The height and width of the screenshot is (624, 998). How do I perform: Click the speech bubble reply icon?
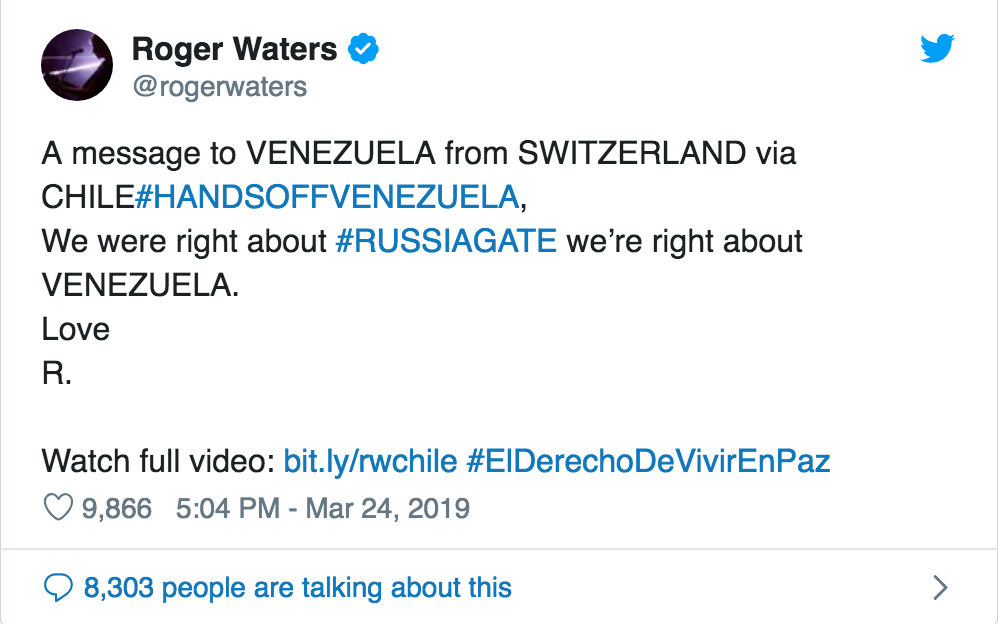59,587
